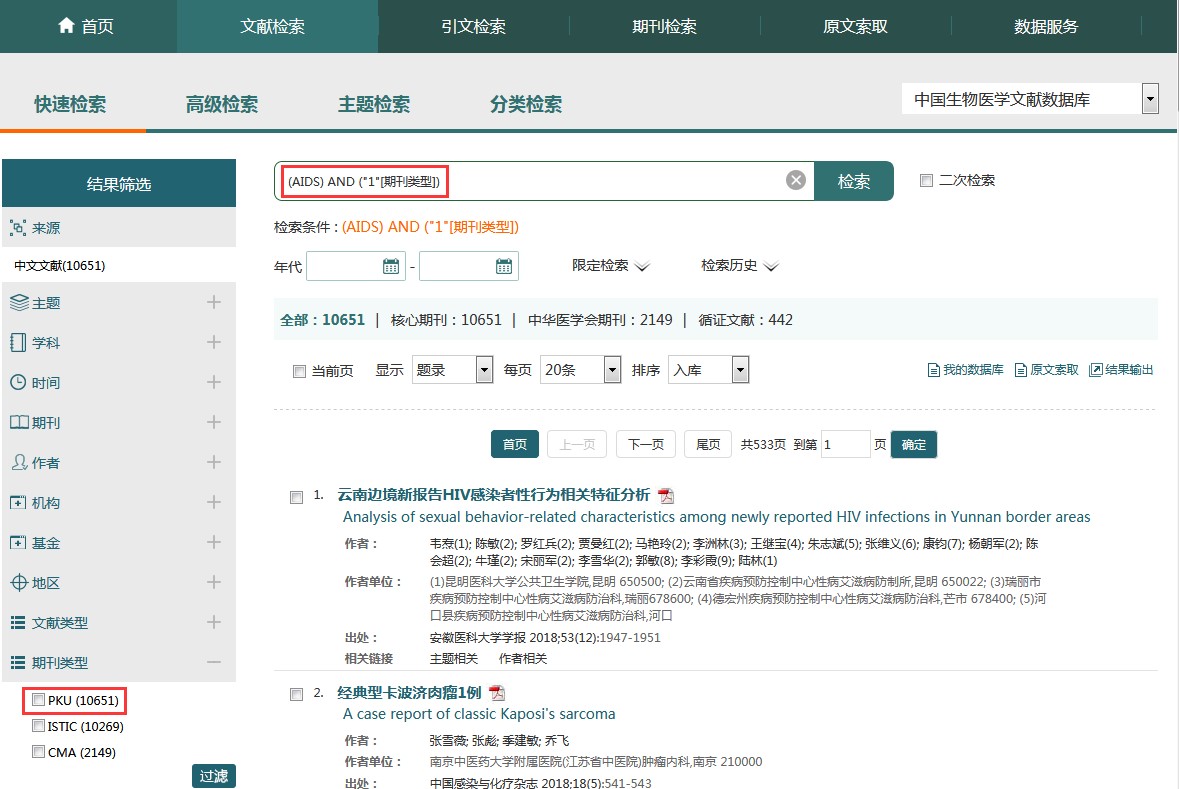Open the database selector dropdown
Viewport: 1179px width, 789px height.
coord(1150,99)
